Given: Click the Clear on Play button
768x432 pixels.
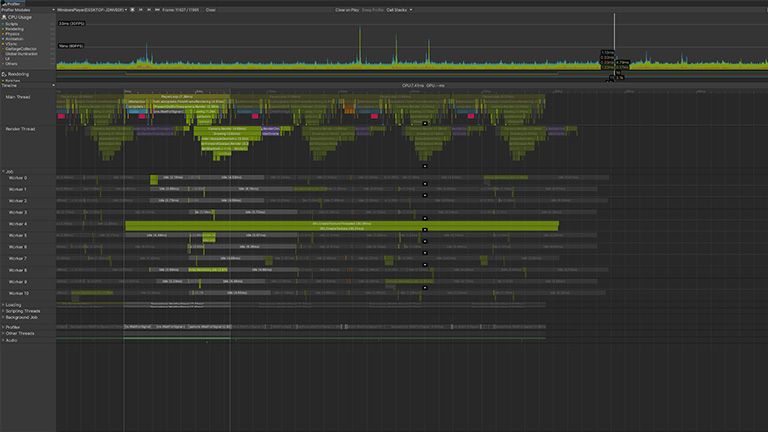Looking at the screenshot, I should pos(348,10).
